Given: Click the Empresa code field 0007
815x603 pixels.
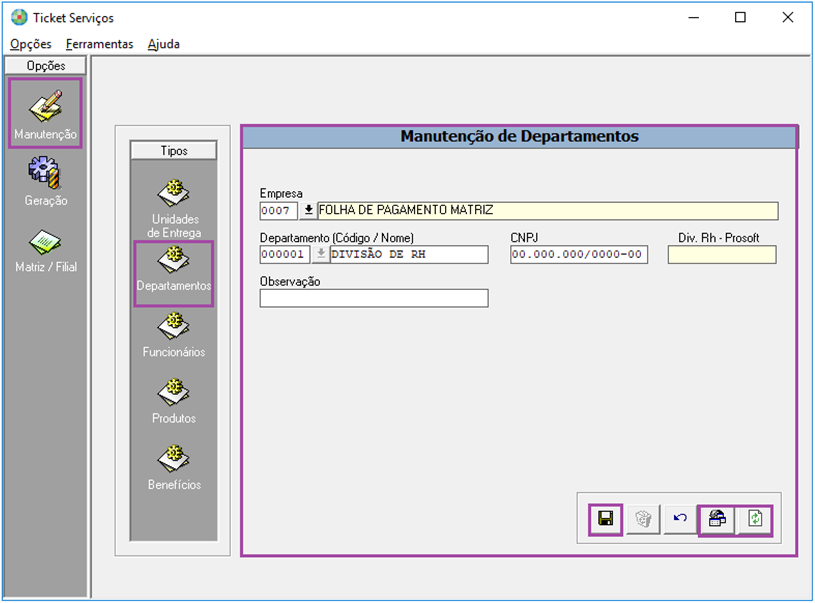Looking at the screenshot, I should coord(279,211).
